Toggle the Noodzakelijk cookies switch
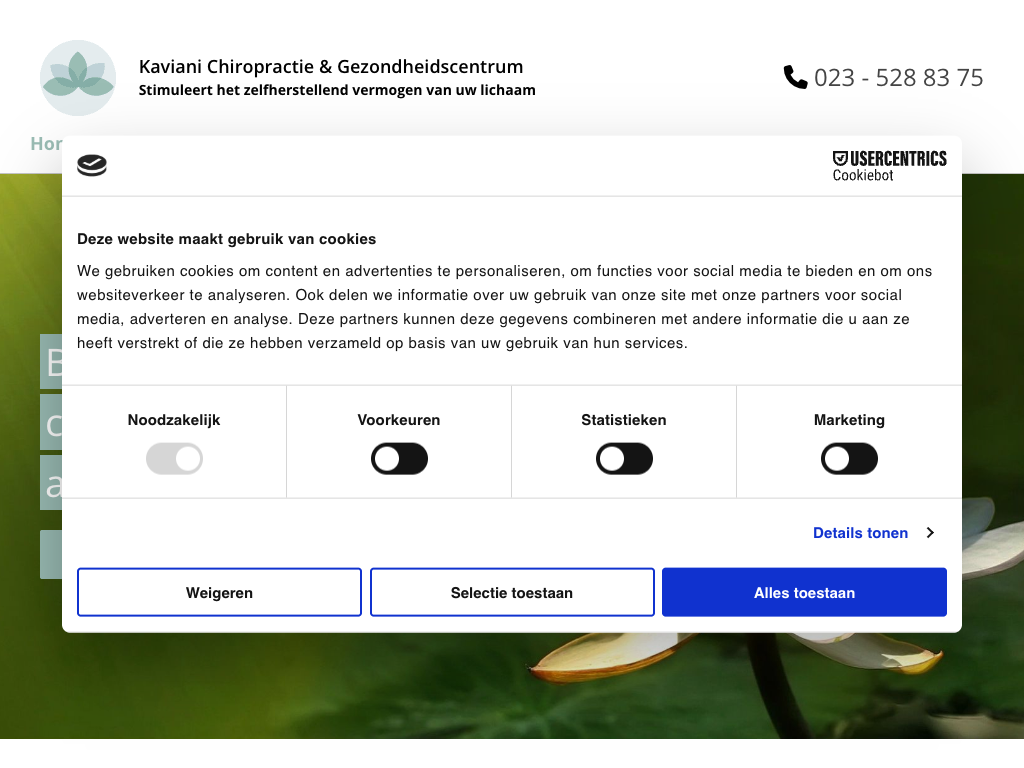 tap(174, 460)
